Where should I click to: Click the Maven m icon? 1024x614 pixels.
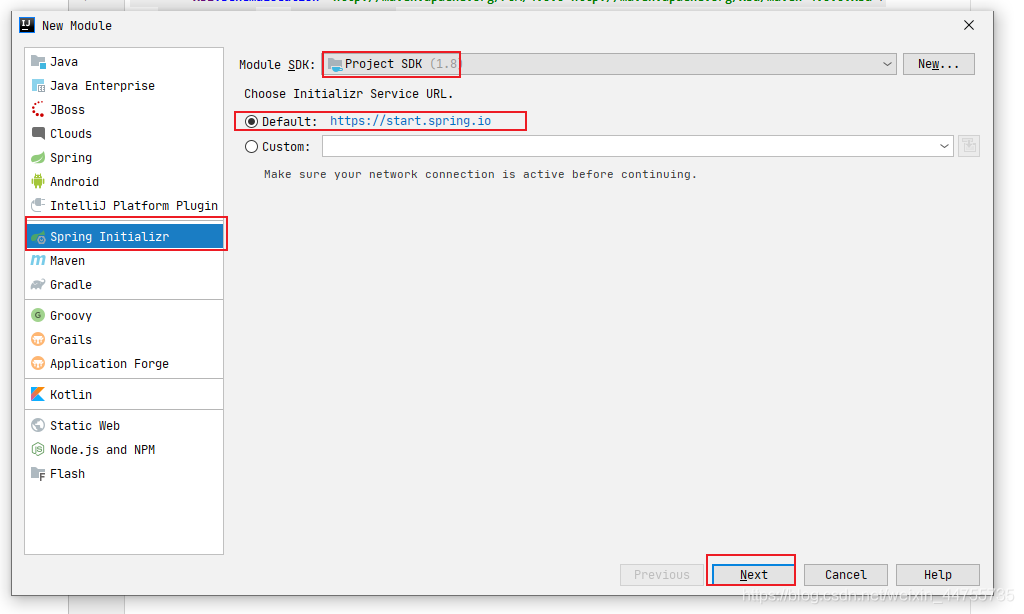(x=38, y=260)
